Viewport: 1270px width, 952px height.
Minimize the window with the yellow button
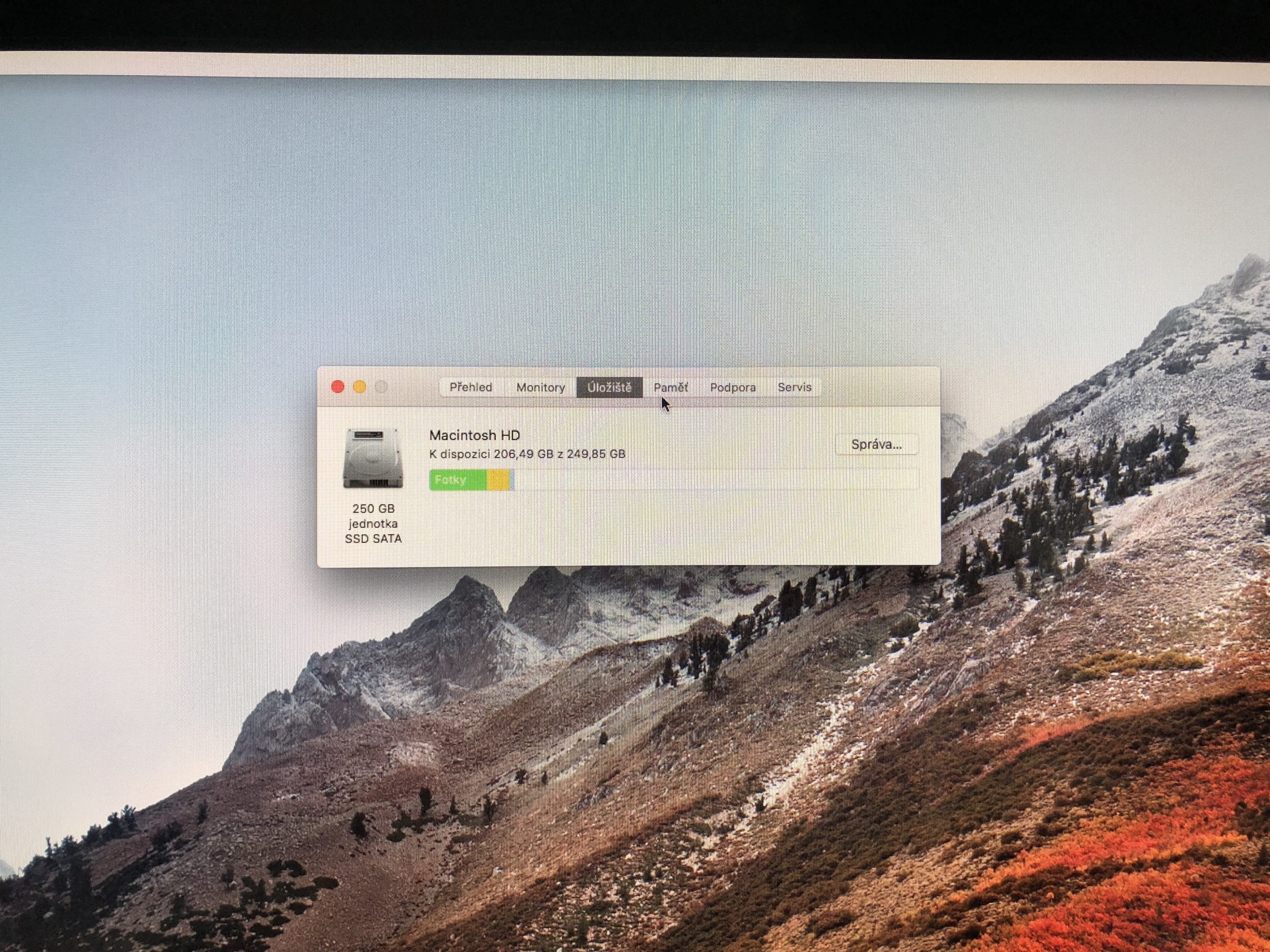tap(359, 387)
